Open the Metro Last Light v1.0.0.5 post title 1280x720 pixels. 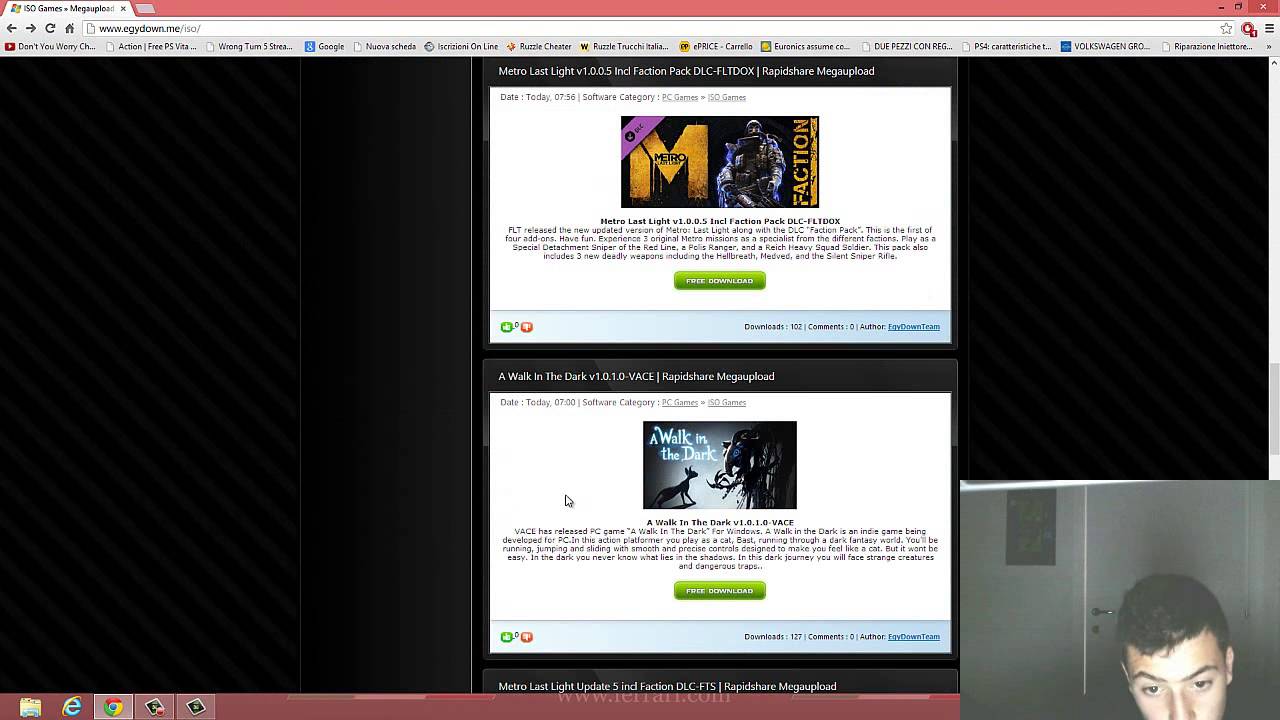[x=686, y=71]
